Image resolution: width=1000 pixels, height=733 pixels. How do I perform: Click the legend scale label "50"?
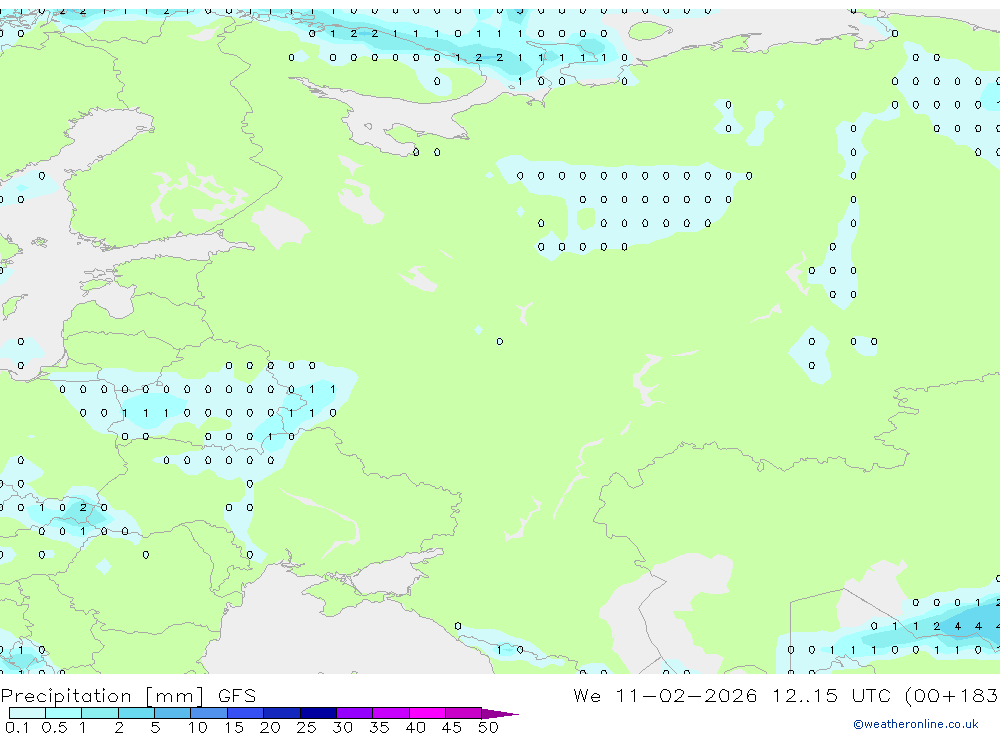pos(488,727)
